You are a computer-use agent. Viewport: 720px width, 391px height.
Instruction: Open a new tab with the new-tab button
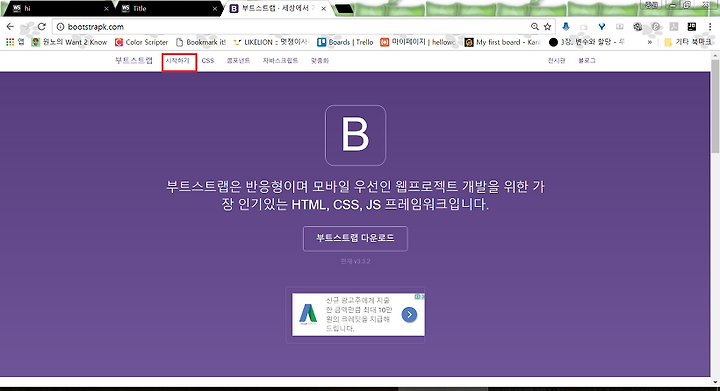pos(343,9)
